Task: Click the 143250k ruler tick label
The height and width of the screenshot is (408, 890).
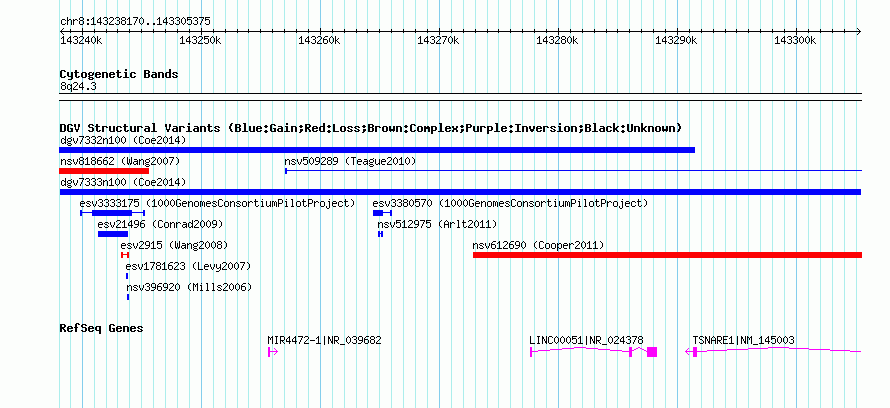Action: [x=200, y=41]
